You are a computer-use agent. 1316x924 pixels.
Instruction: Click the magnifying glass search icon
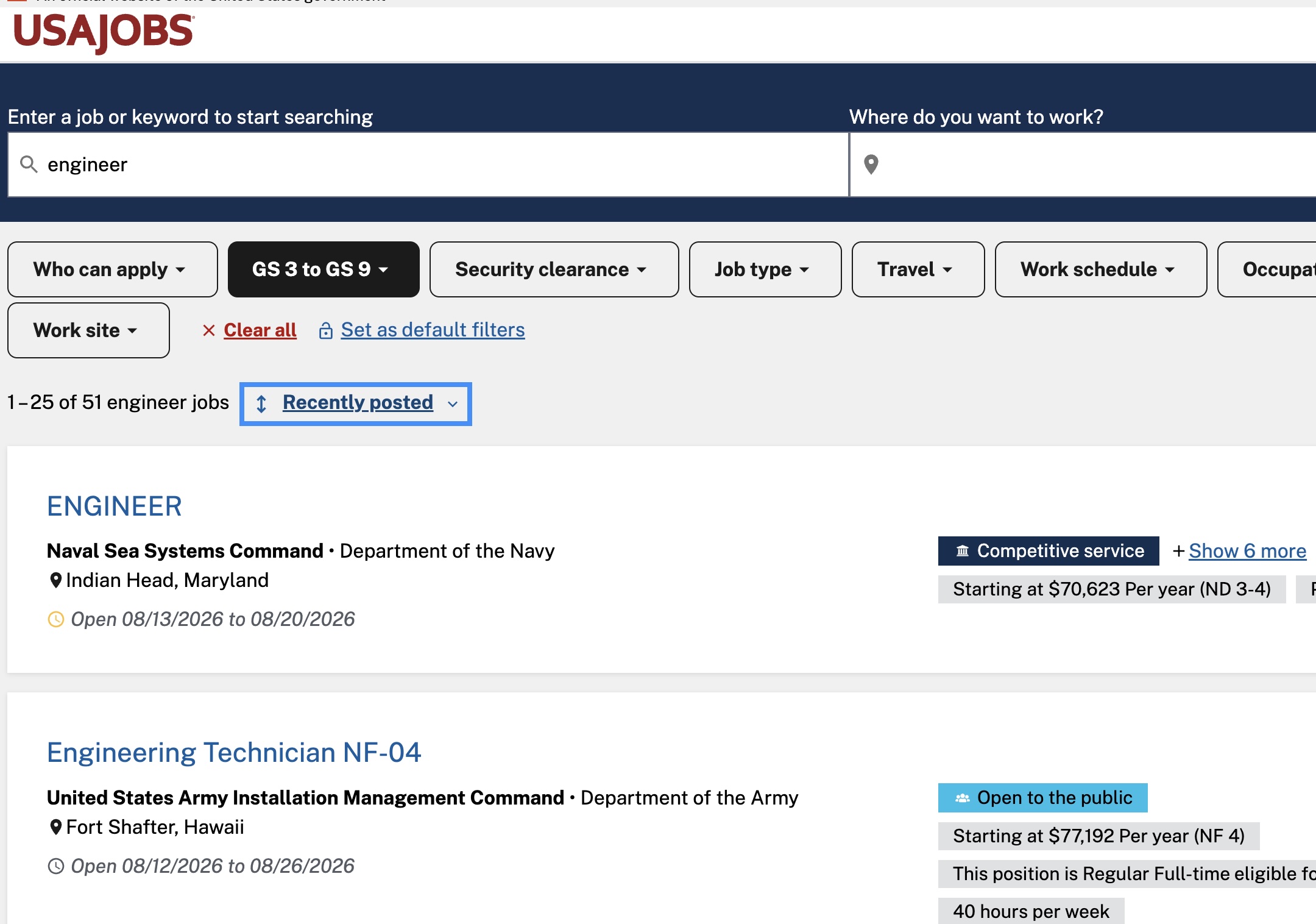click(x=29, y=164)
